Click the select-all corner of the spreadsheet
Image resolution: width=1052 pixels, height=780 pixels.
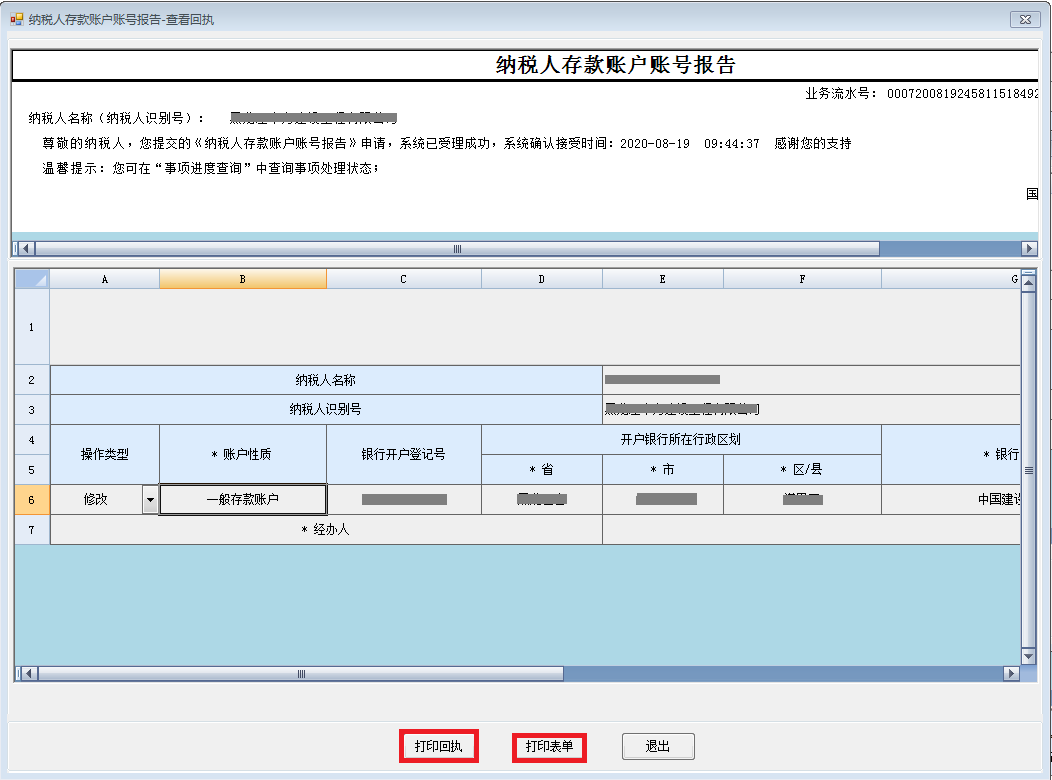click(x=32, y=279)
